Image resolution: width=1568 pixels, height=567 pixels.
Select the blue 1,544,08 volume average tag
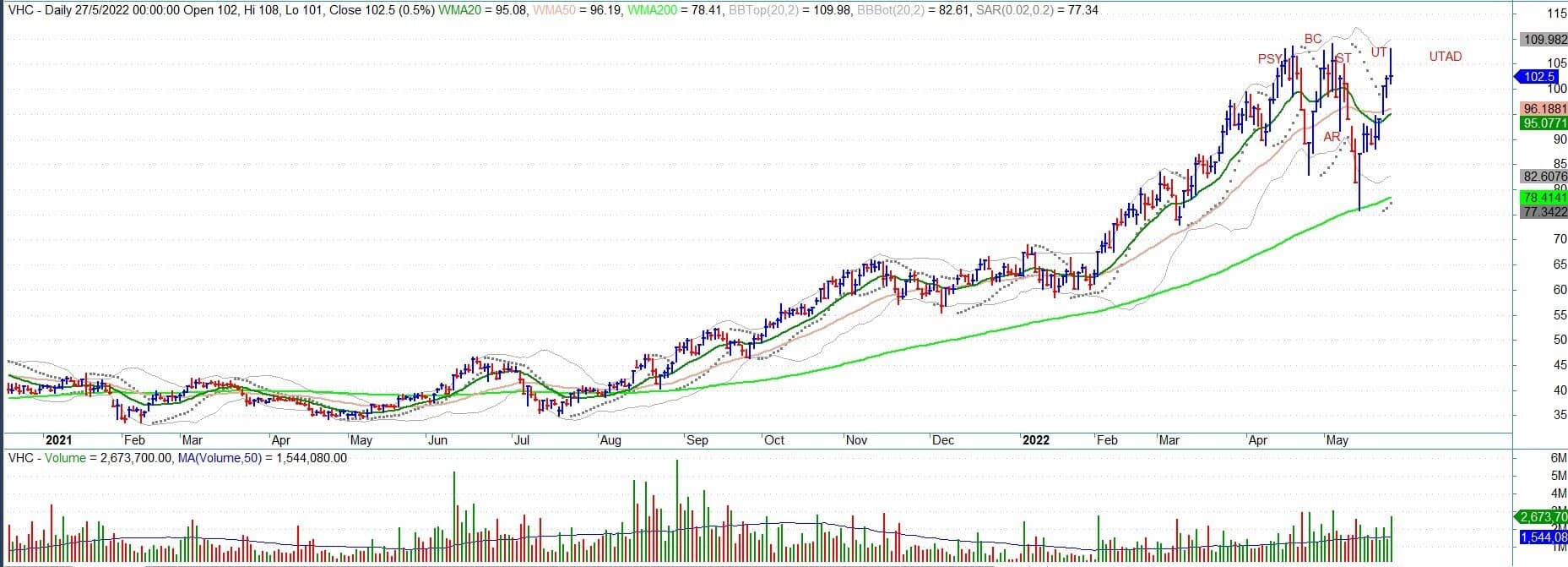(x=1544, y=537)
